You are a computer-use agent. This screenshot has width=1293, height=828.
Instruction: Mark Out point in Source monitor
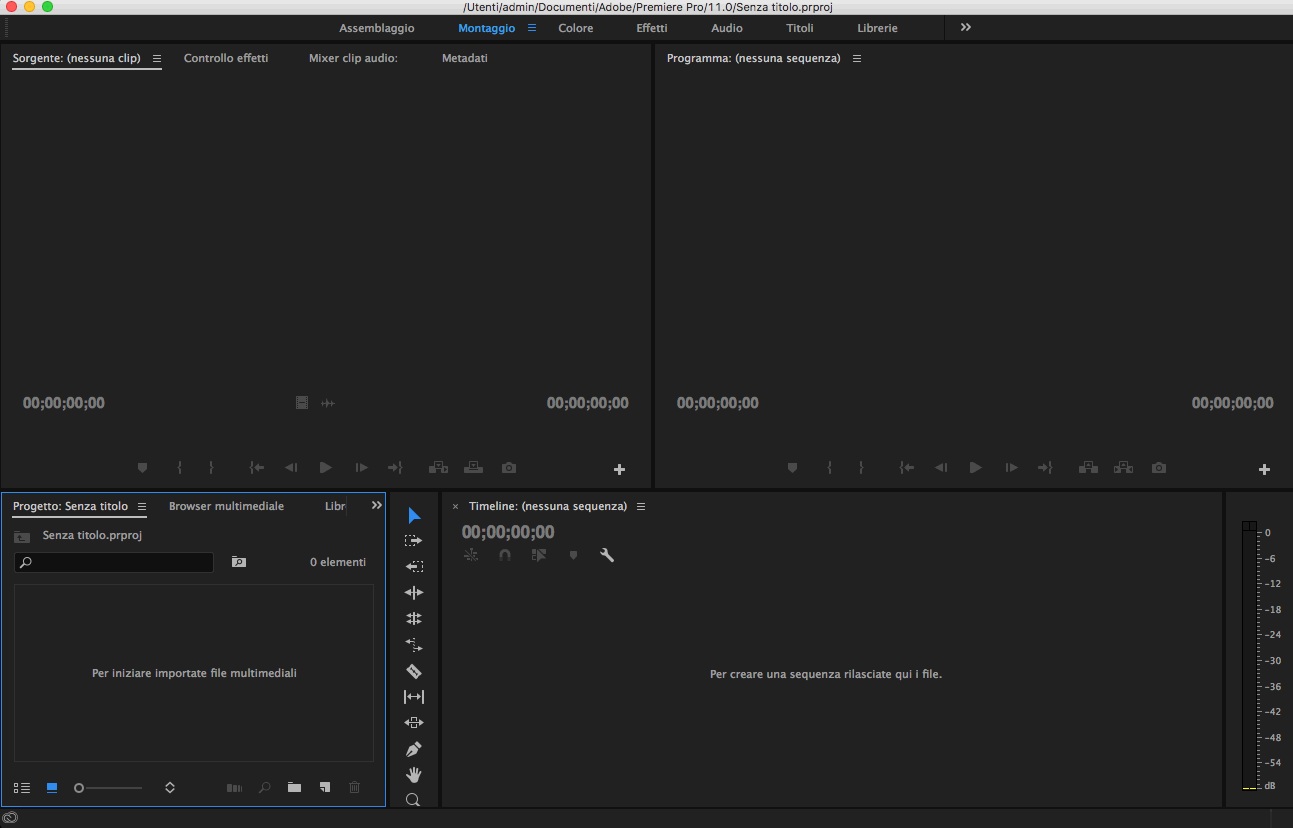click(x=211, y=467)
